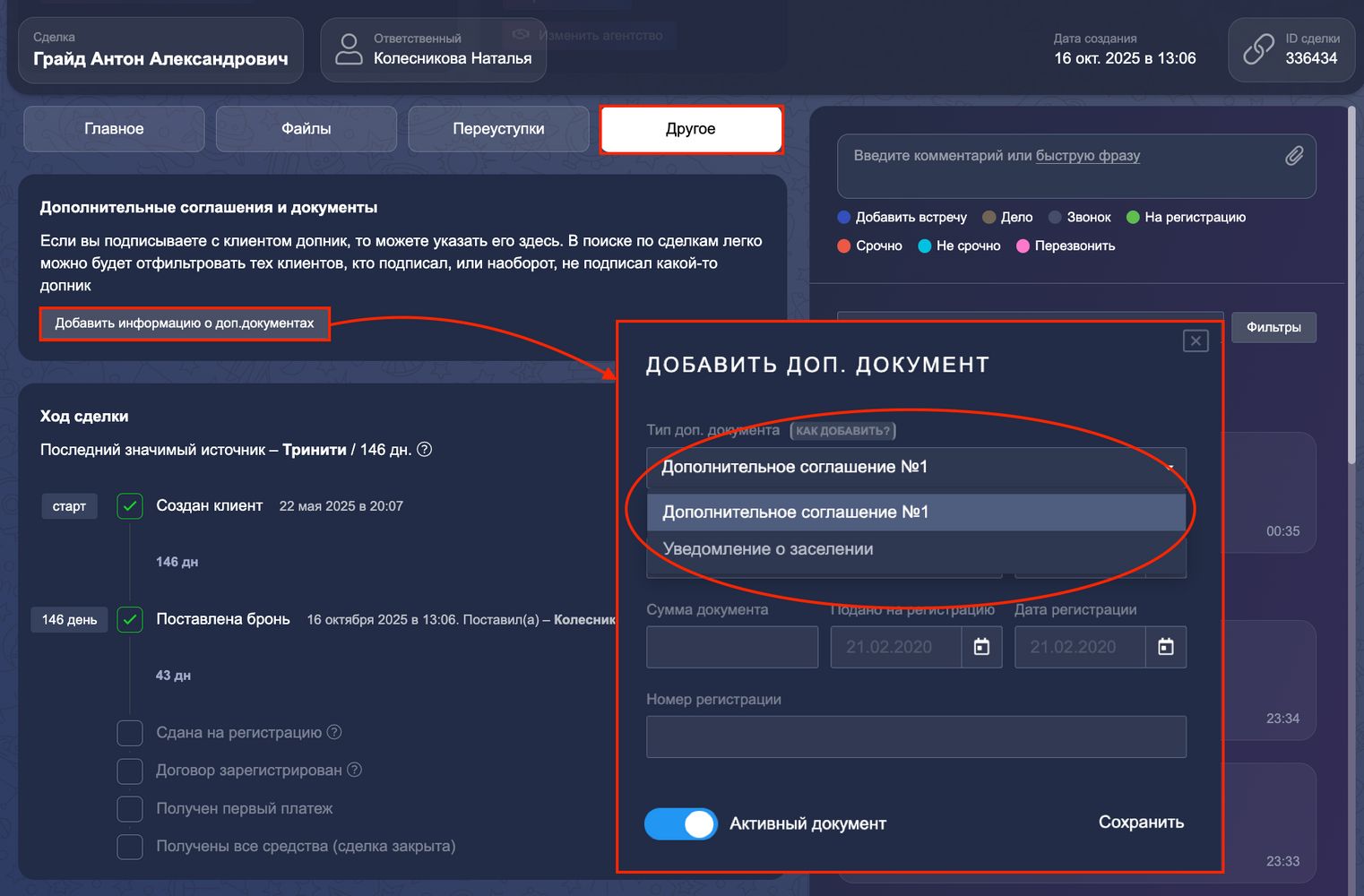Viewport: 1364px width, 896px height.
Task: Check the Сдана на регистрацию checkbox
Action: pyautogui.click(x=130, y=733)
